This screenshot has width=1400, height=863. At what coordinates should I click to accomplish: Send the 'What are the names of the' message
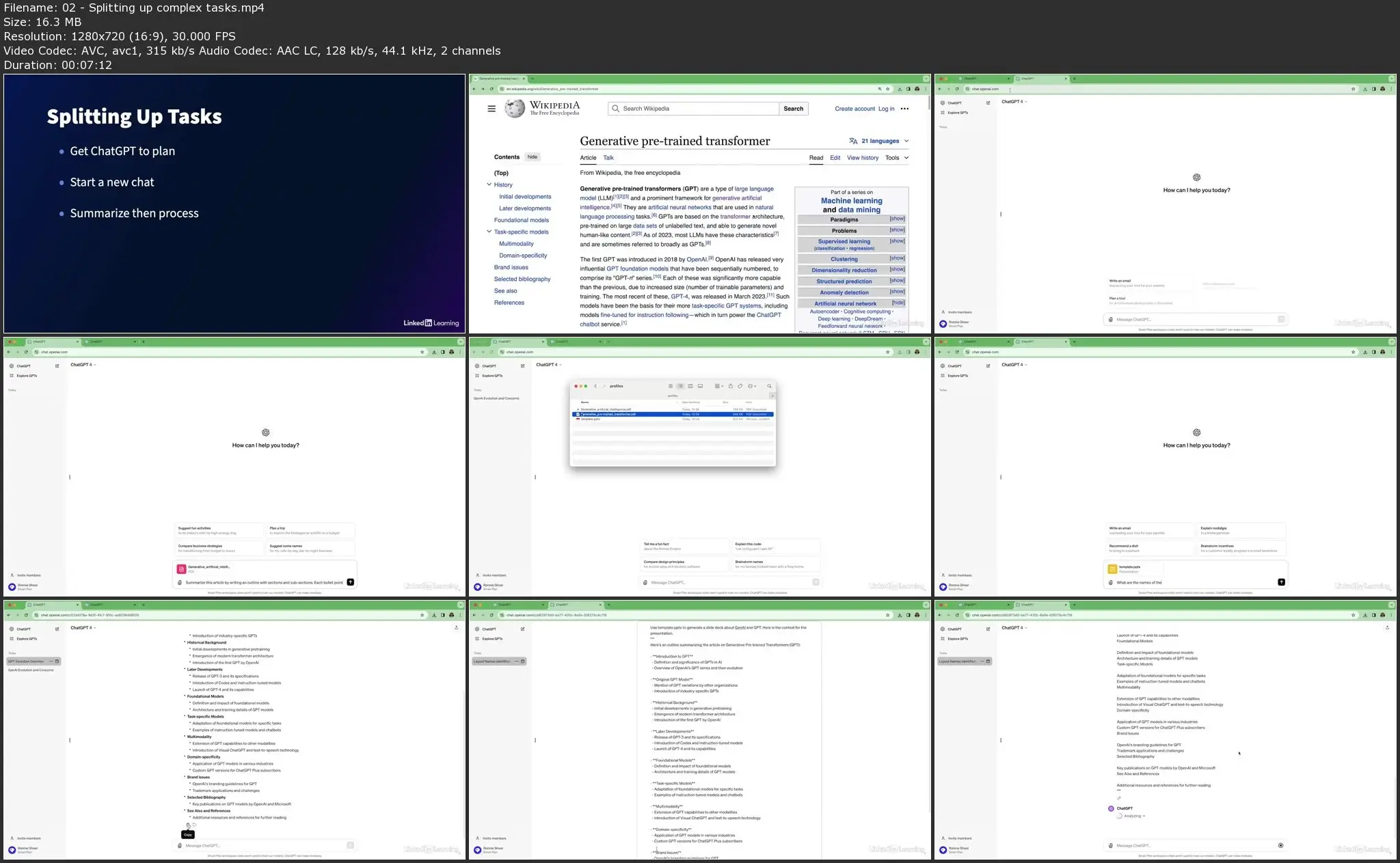[x=1281, y=582]
